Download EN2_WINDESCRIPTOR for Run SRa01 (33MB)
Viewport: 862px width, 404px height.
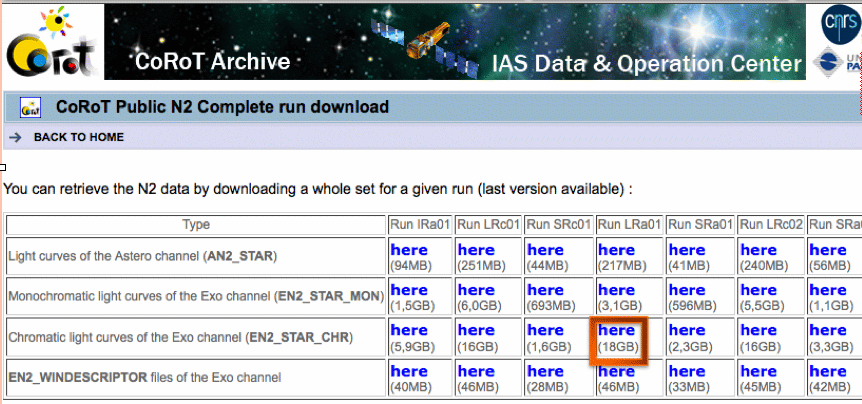point(687,371)
